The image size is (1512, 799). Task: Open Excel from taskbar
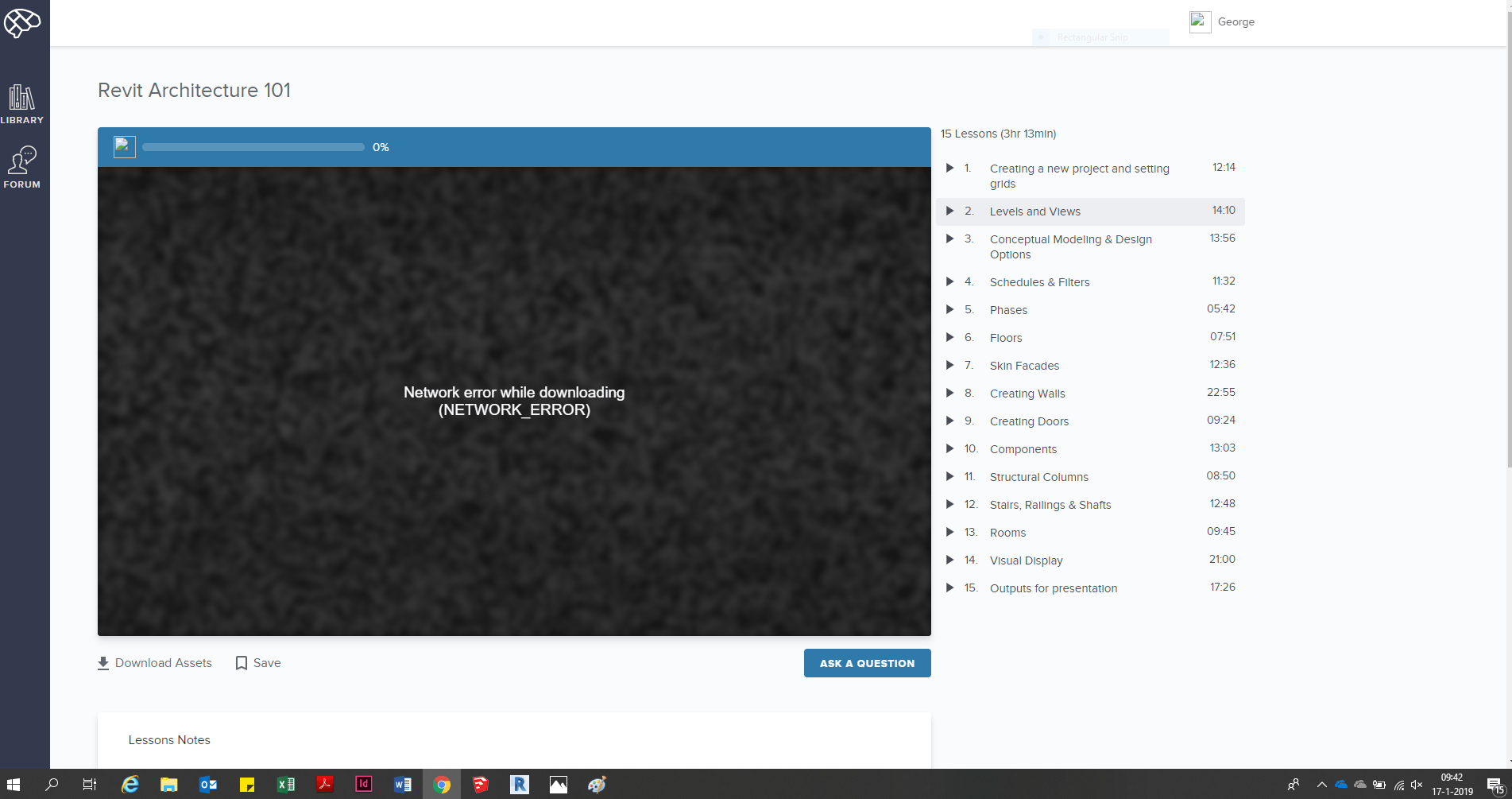coord(285,785)
